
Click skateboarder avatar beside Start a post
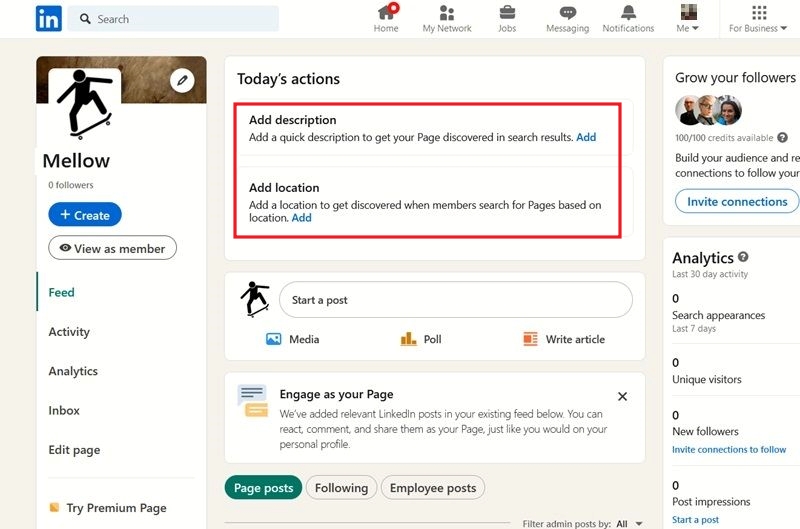tap(255, 299)
